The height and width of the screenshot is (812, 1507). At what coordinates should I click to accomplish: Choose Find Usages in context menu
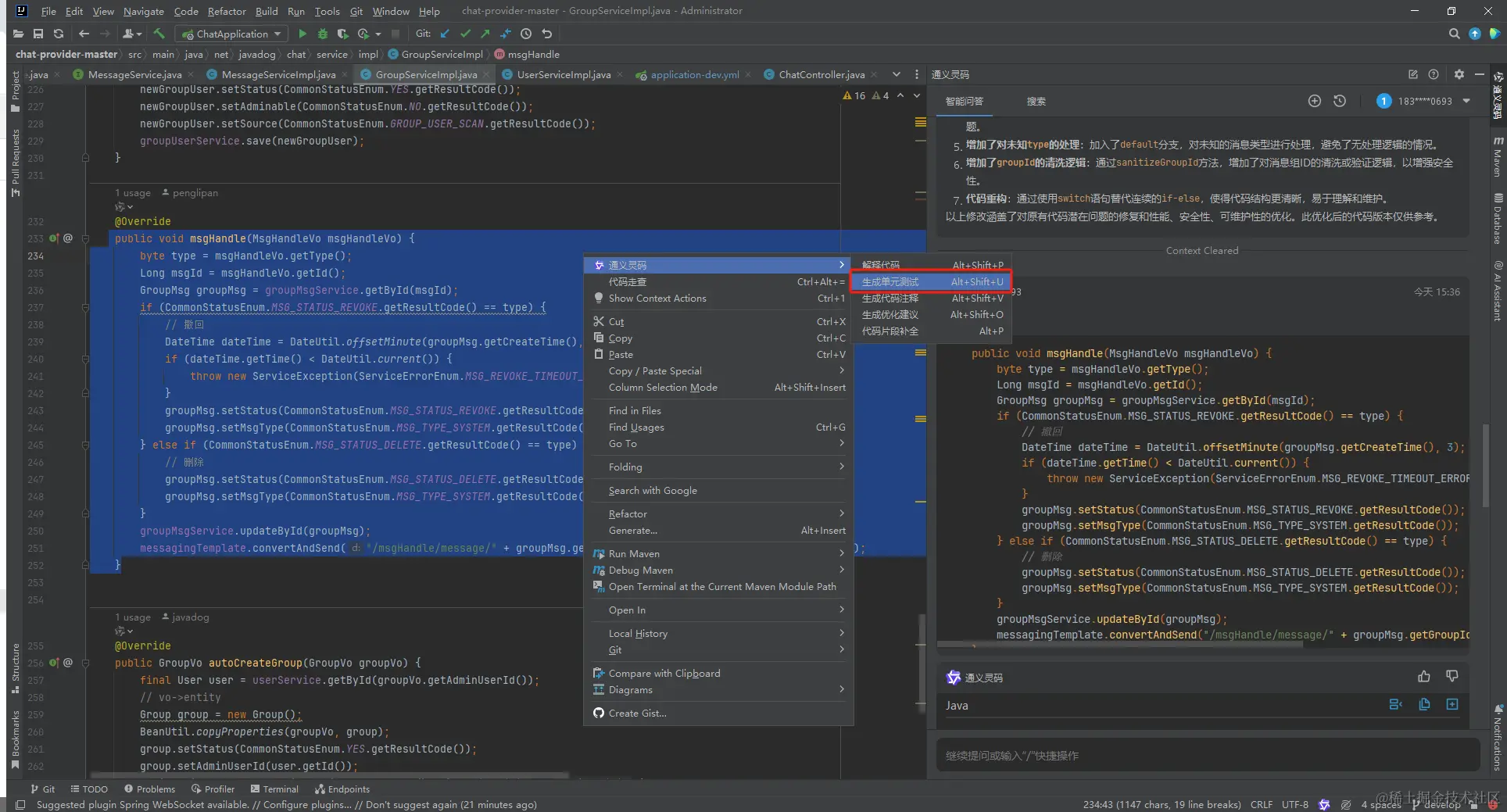[718, 427]
